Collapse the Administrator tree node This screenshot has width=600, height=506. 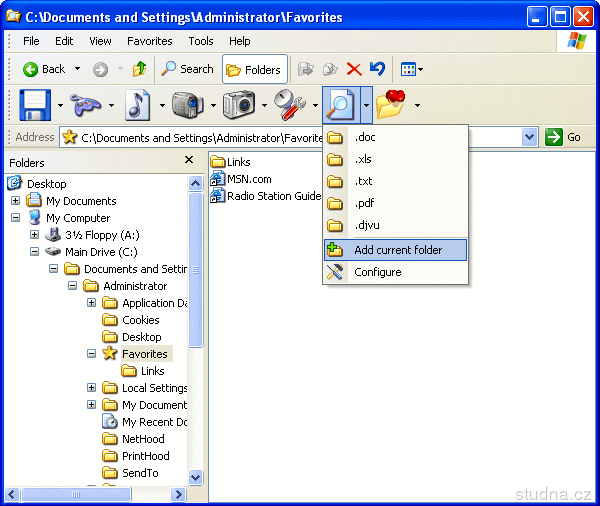[x=73, y=286]
